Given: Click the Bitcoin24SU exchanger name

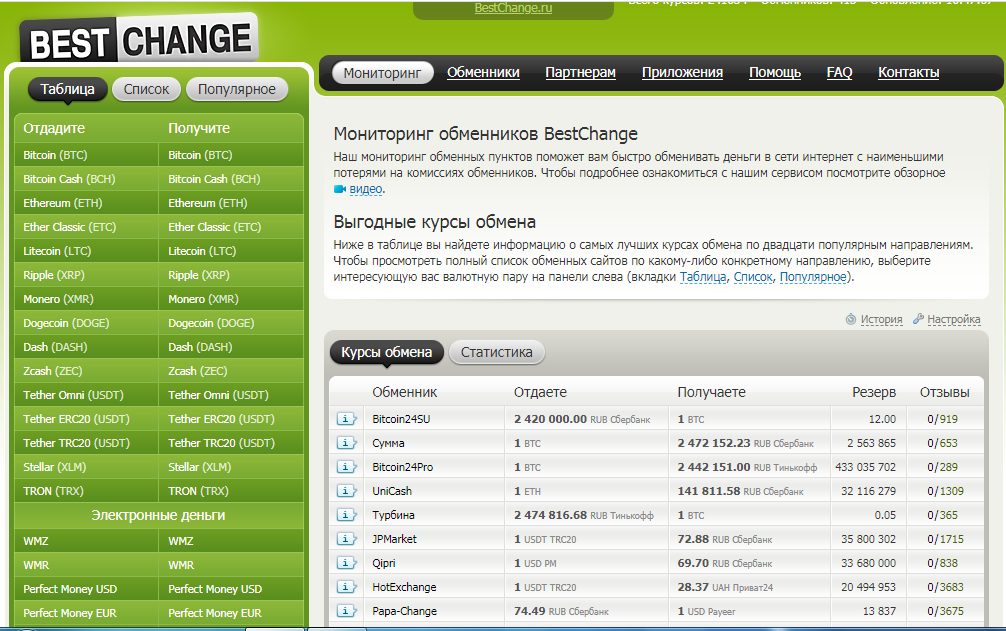Looking at the screenshot, I should click(401, 419).
